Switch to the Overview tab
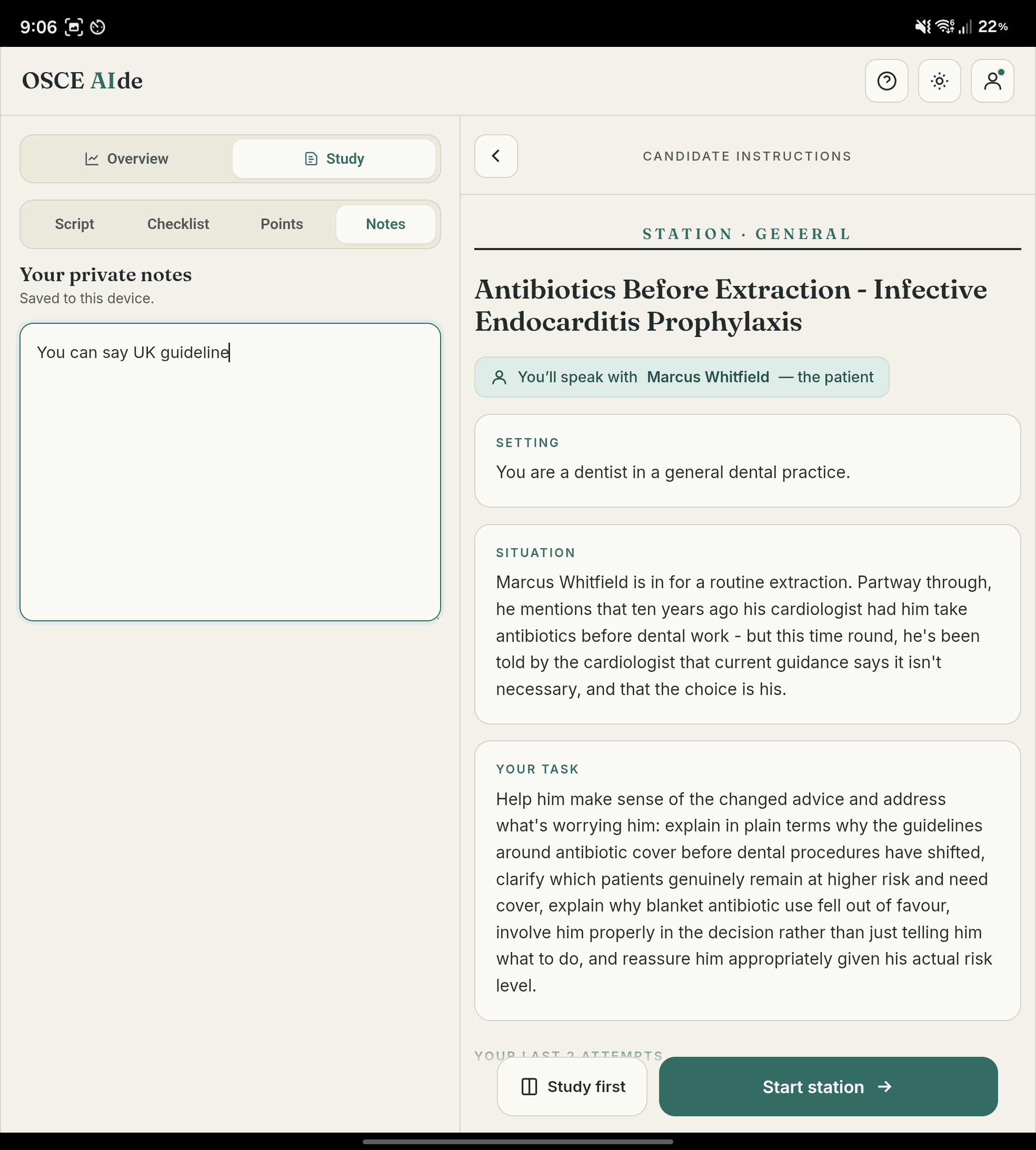 point(126,159)
